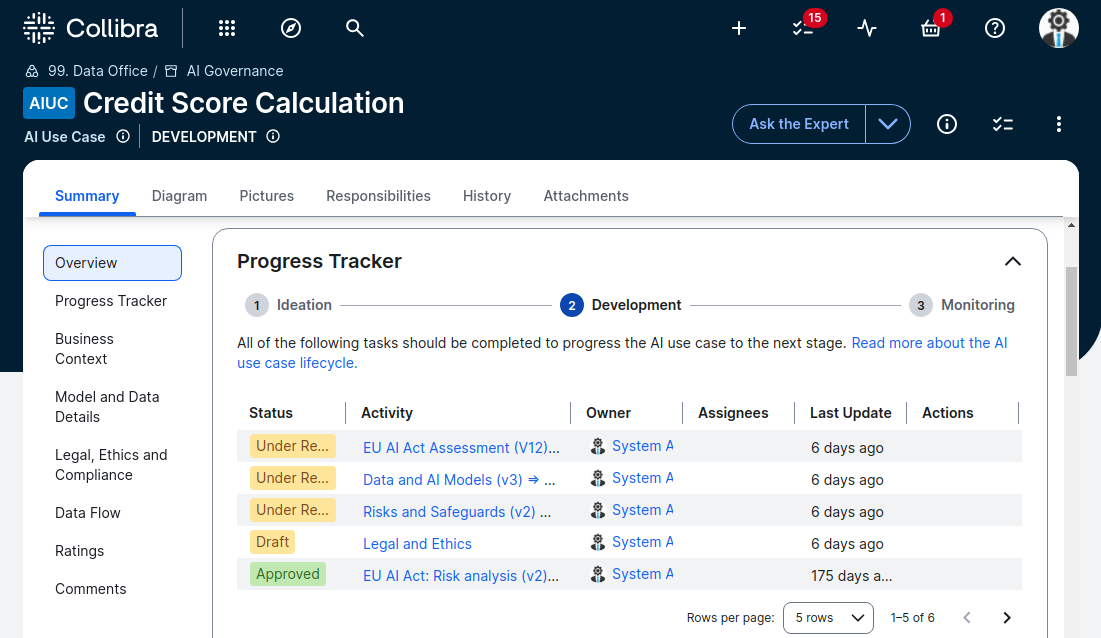
Task: Open the applications grid menu
Action: pyautogui.click(x=227, y=28)
